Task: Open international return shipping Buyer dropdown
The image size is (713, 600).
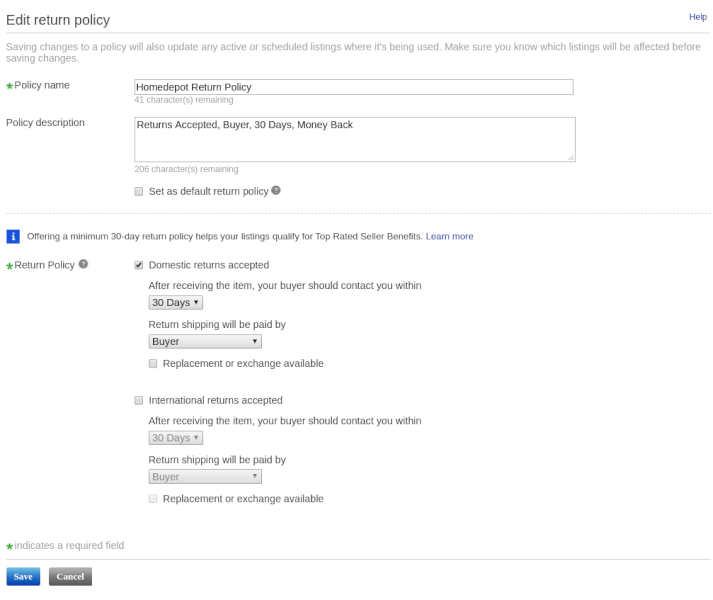Action: (x=205, y=477)
